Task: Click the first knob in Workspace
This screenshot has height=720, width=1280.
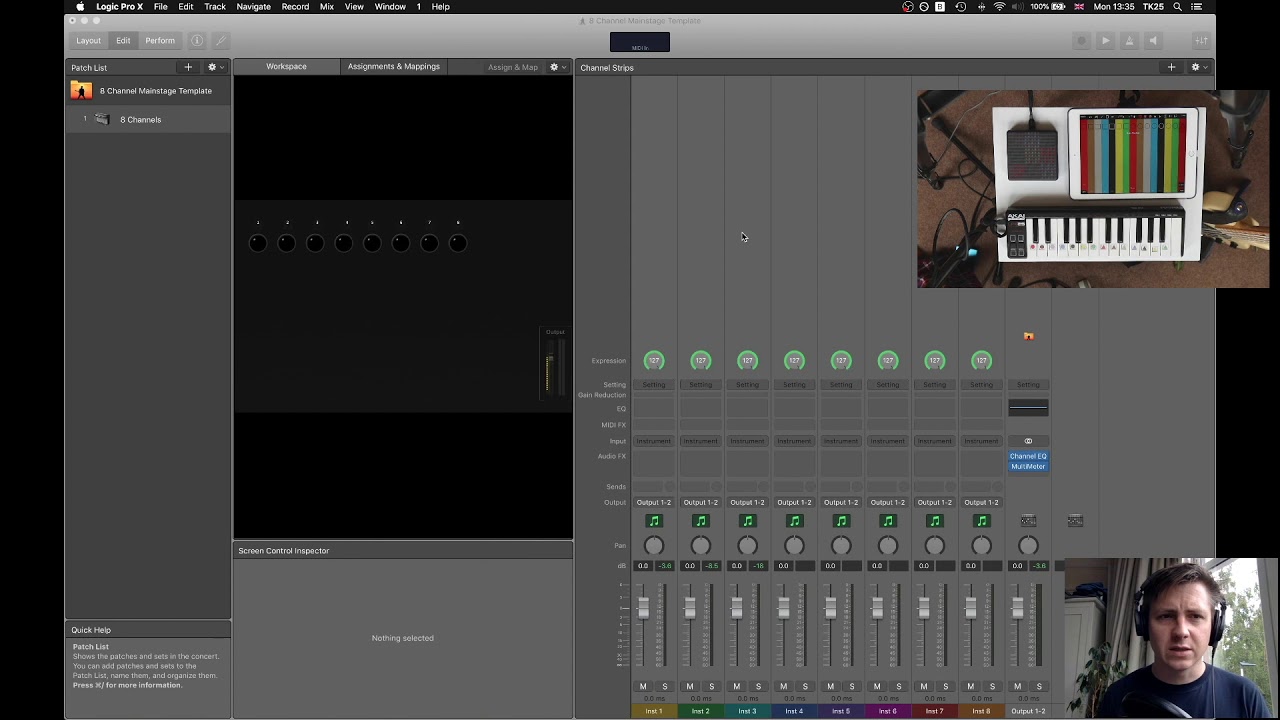Action: 258,243
